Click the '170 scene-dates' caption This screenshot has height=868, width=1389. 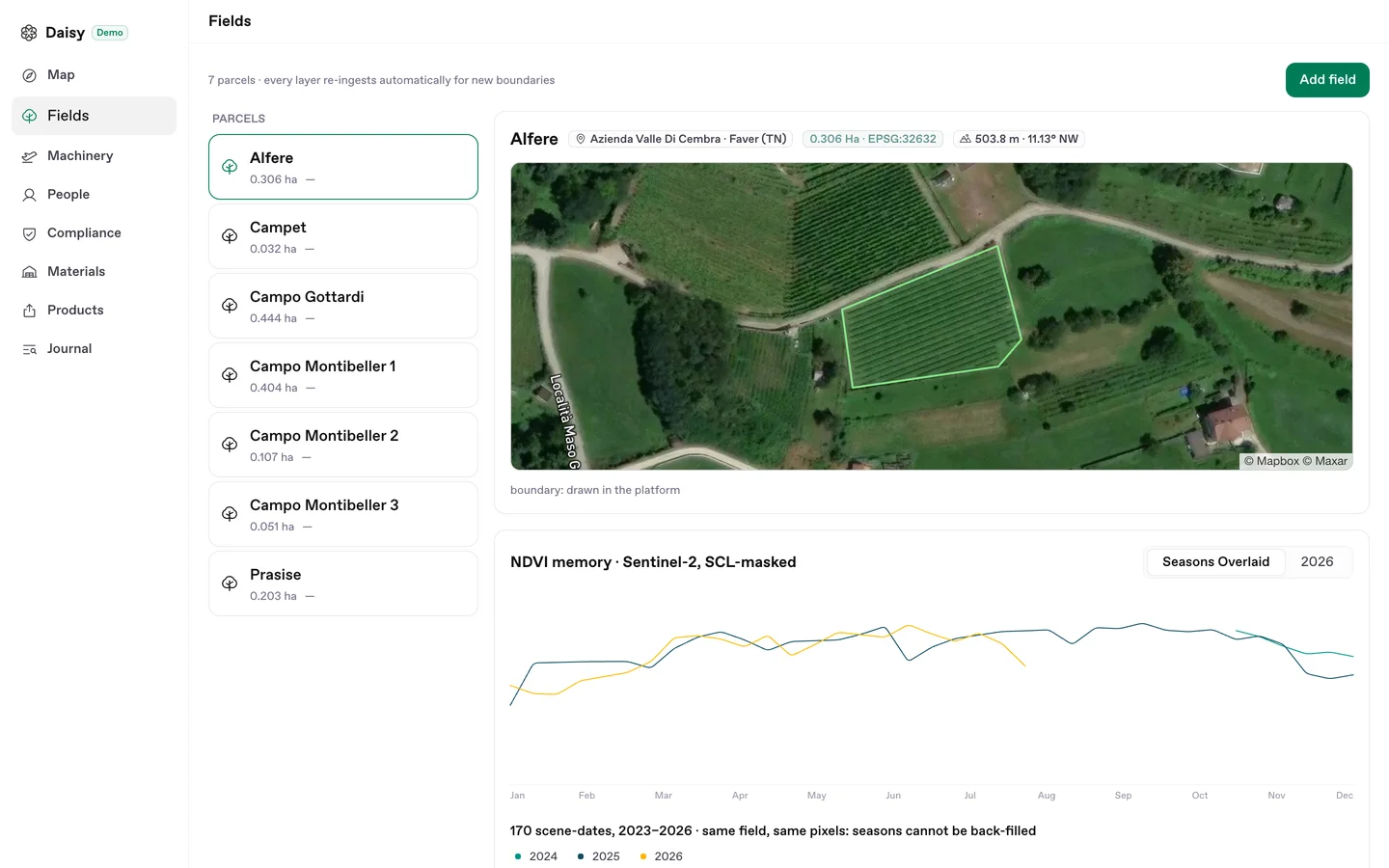773,831
